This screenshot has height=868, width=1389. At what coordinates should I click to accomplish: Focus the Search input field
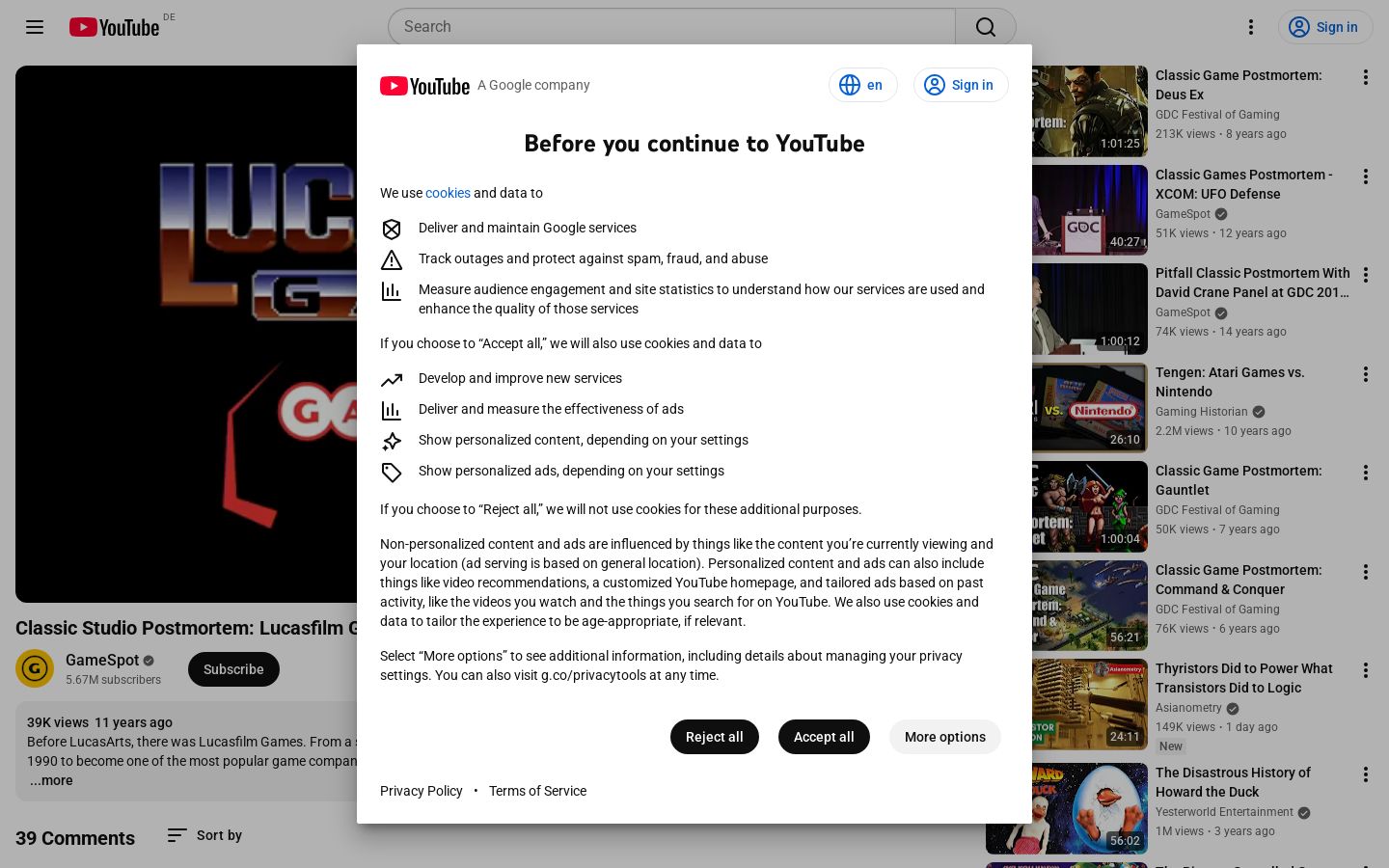click(671, 27)
